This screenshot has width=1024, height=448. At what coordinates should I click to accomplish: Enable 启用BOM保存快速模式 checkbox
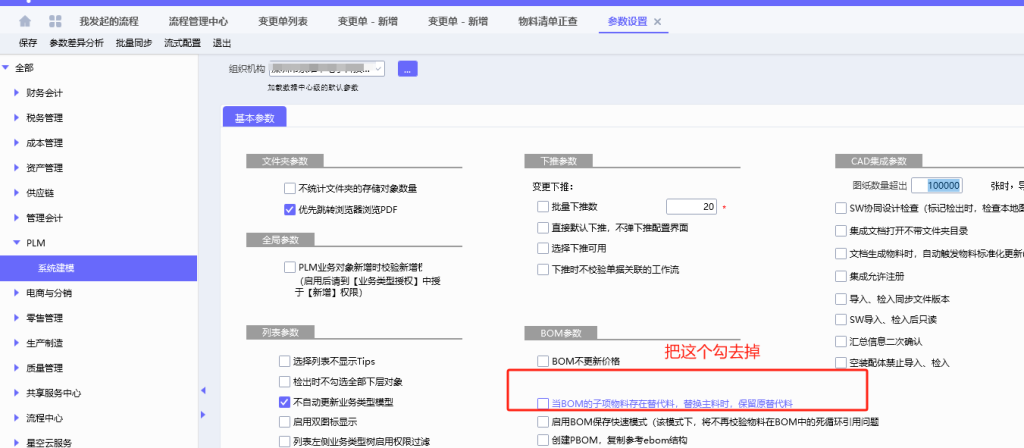543,422
